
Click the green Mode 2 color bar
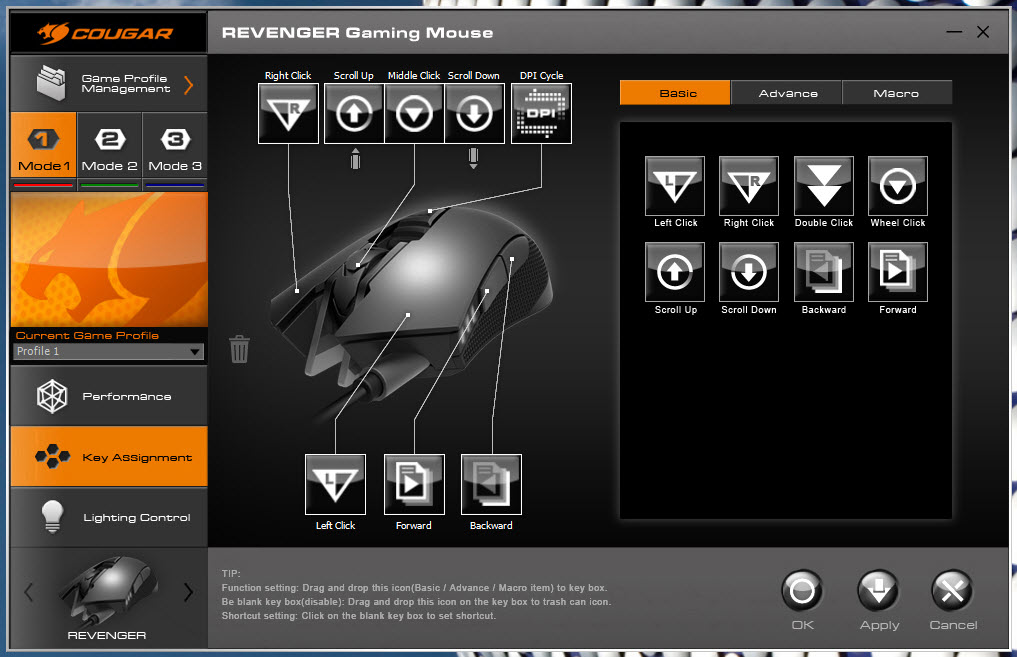coord(110,185)
